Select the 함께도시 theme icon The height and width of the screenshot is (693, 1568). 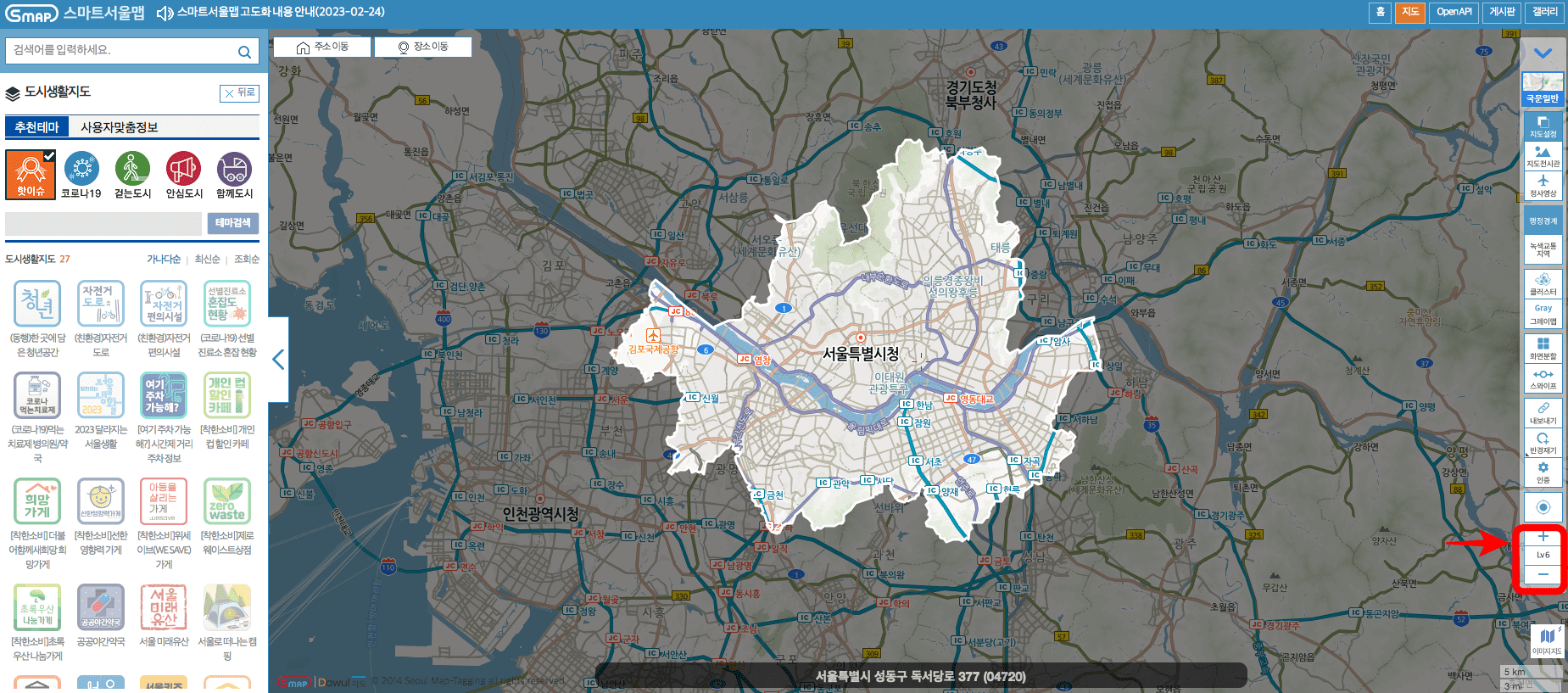234,175
